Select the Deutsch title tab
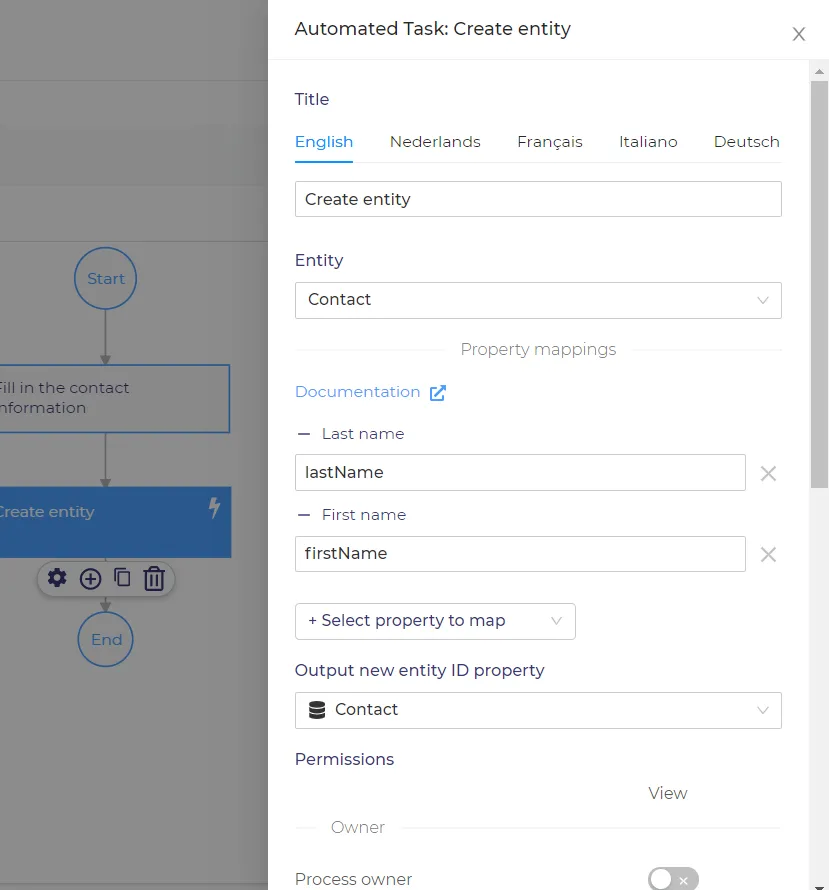Image resolution: width=829 pixels, height=890 pixels. pos(746,142)
